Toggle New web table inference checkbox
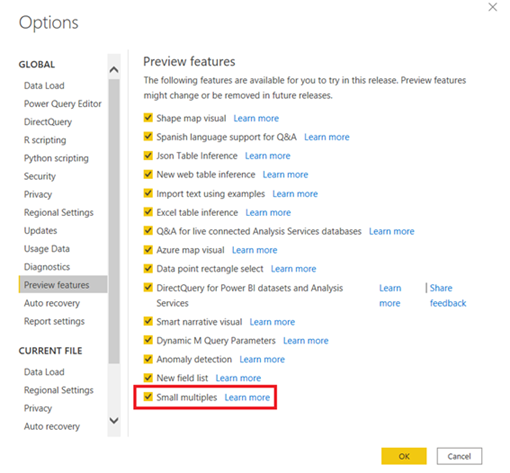Viewport: 510px width, 473px height. click(x=148, y=174)
